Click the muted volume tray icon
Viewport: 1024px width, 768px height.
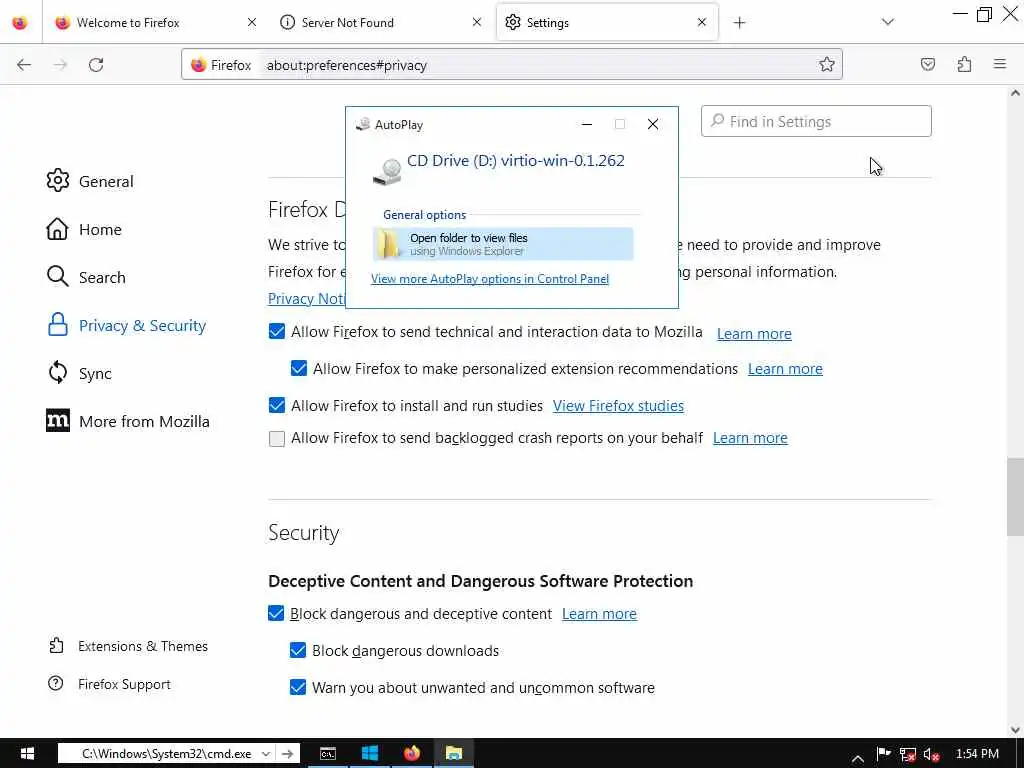[932, 754]
